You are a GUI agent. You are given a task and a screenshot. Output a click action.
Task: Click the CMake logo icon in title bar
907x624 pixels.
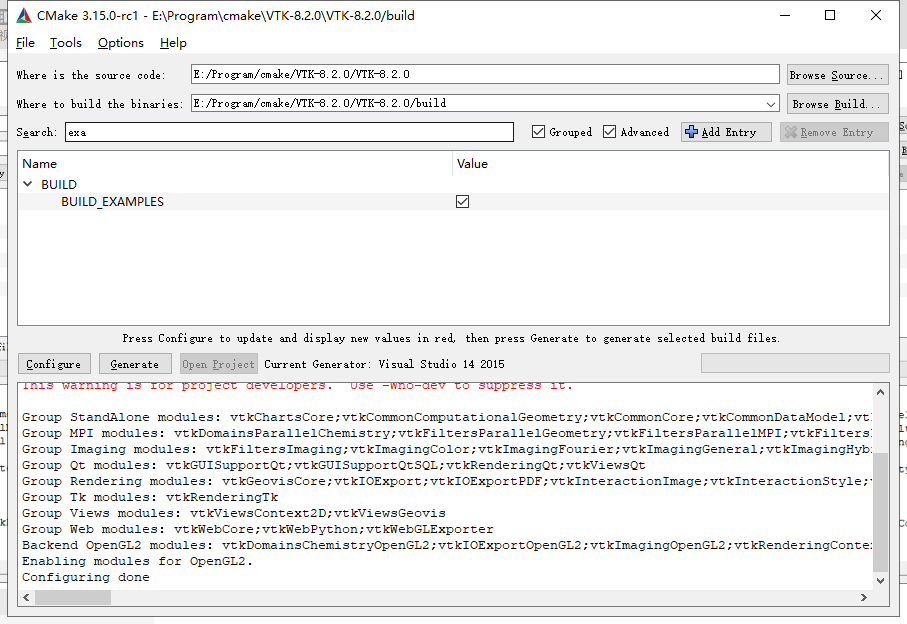click(x=24, y=16)
